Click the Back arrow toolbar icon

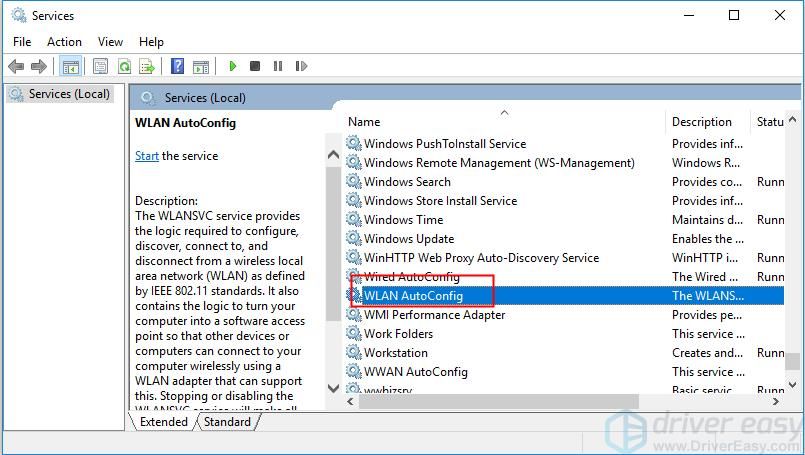(16, 66)
